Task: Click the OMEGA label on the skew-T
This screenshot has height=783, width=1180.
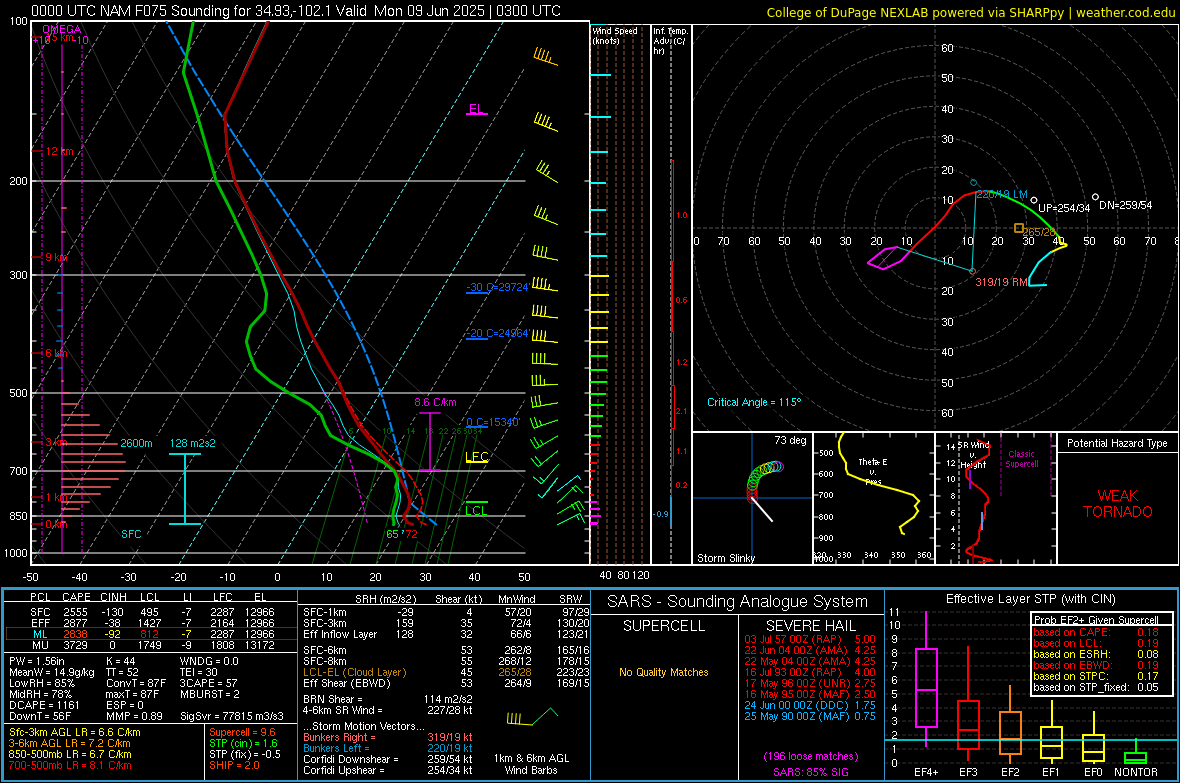Action: point(62,29)
